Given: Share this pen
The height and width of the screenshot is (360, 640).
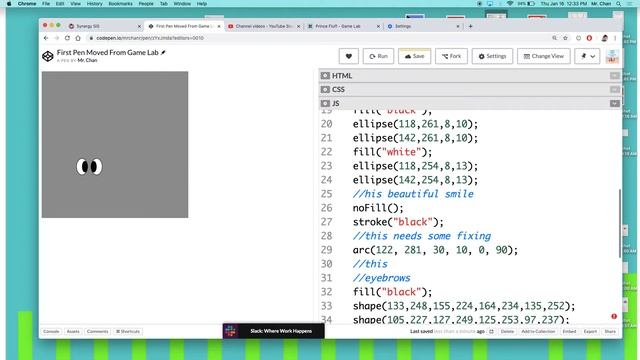Looking at the screenshot, I should coord(610,331).
